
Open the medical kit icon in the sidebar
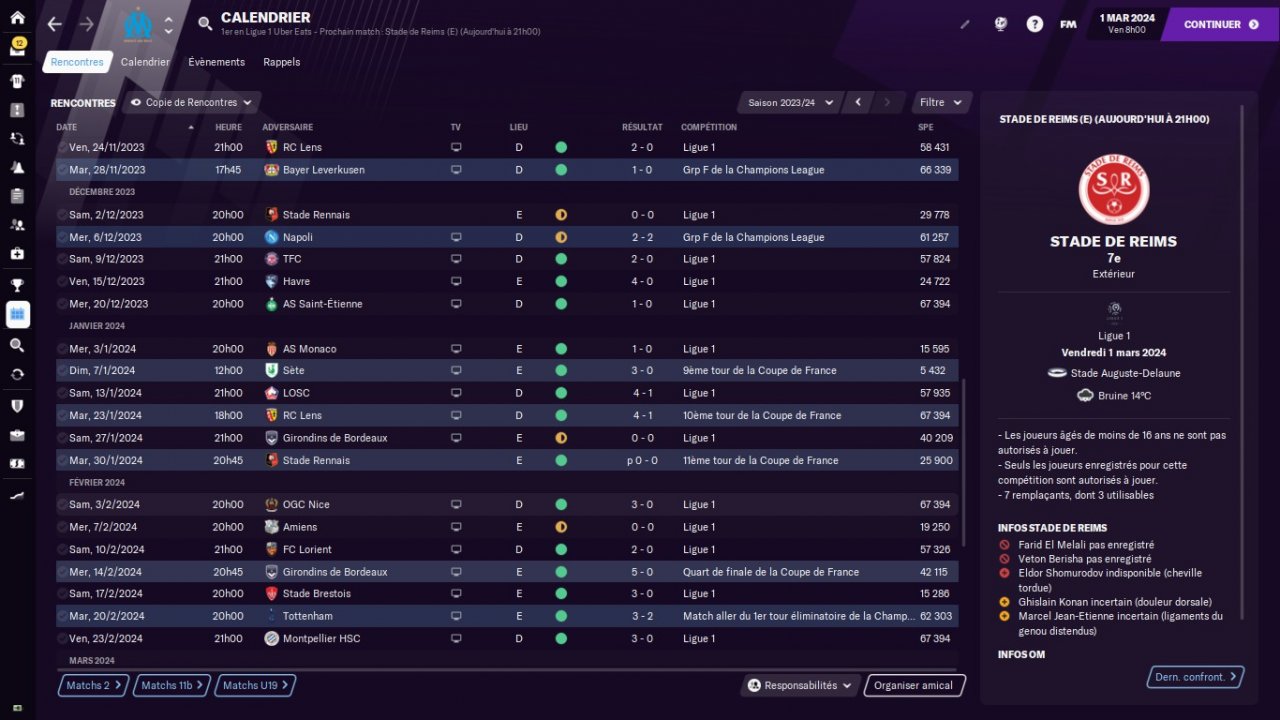(17, 254)
